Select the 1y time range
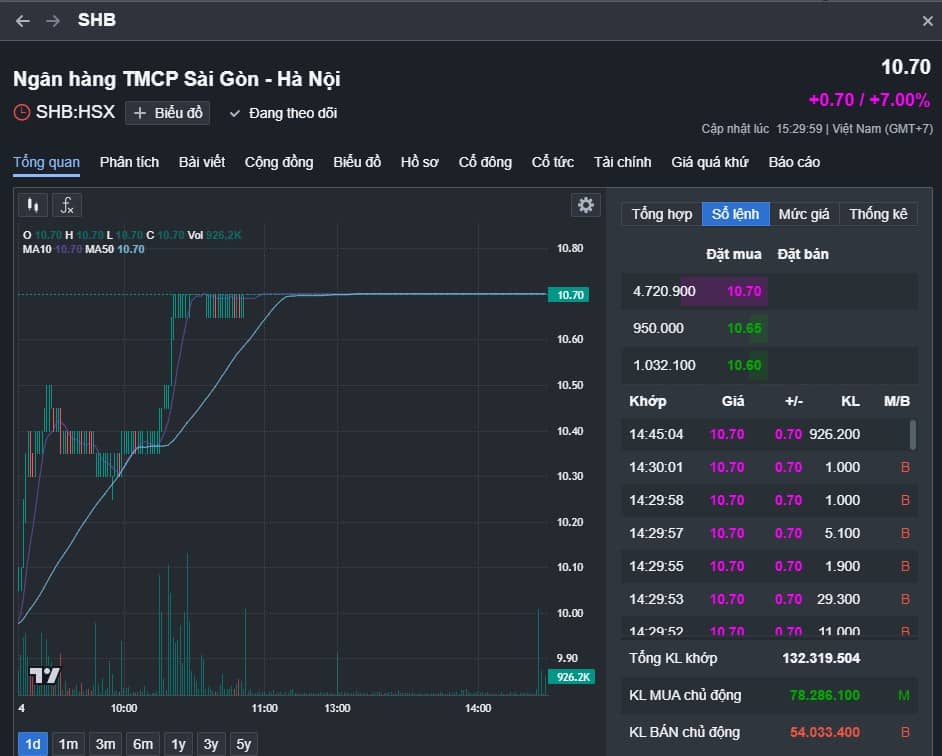Screen dimensions: 942x756 coord(178,744)
